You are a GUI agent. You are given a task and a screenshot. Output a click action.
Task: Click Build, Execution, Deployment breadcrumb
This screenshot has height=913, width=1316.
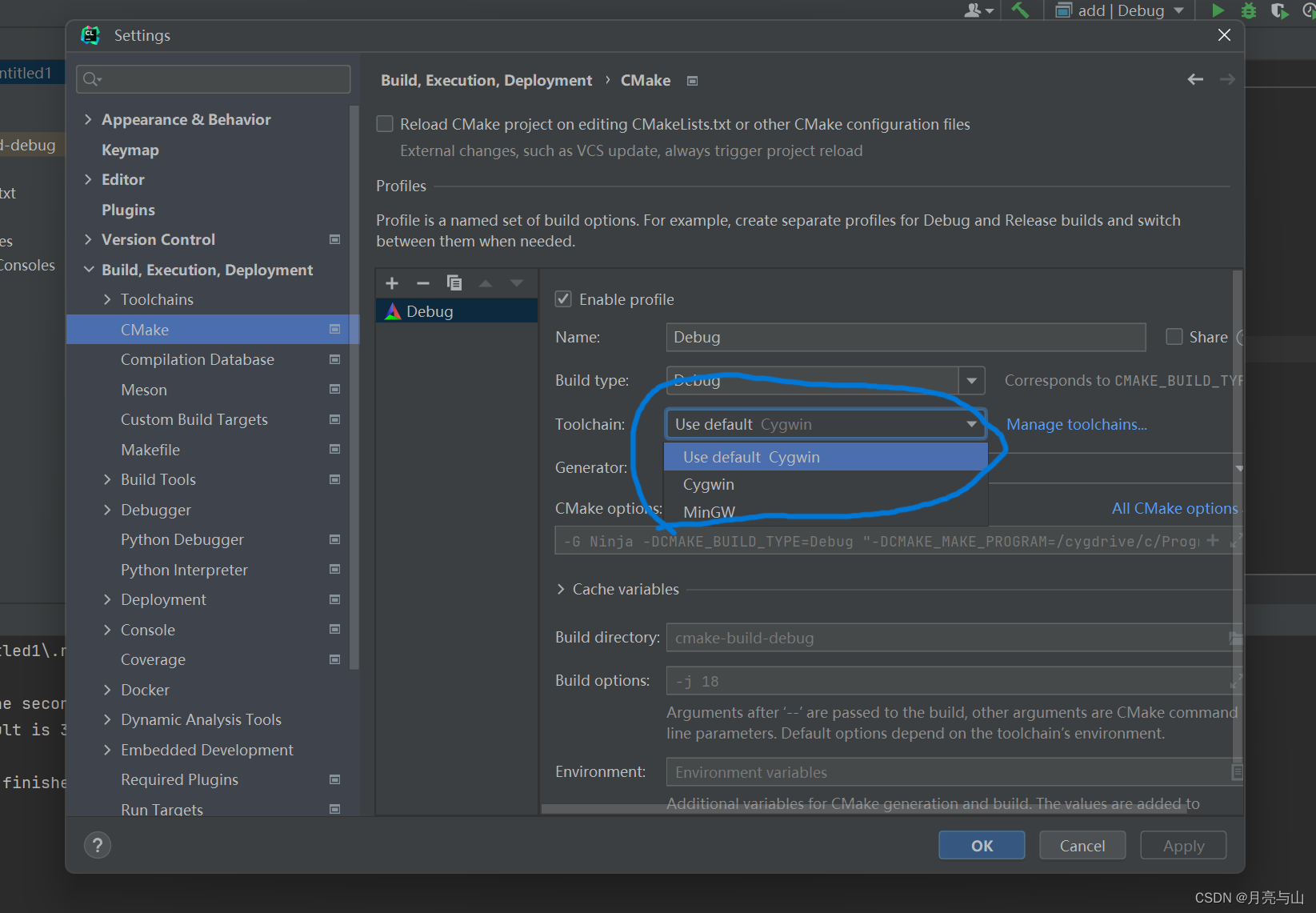pyautogui.click(x=486, y=80)
